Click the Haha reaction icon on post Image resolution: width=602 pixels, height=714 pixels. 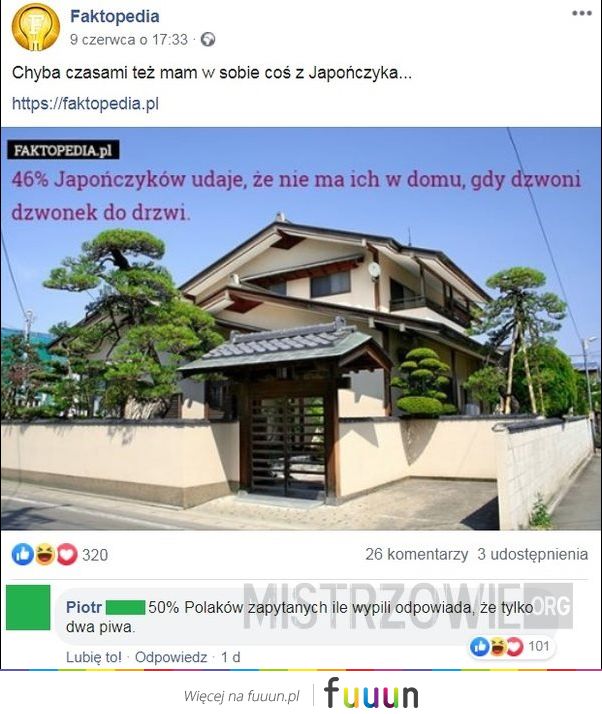pyautogui.click(x=45, y=554)
